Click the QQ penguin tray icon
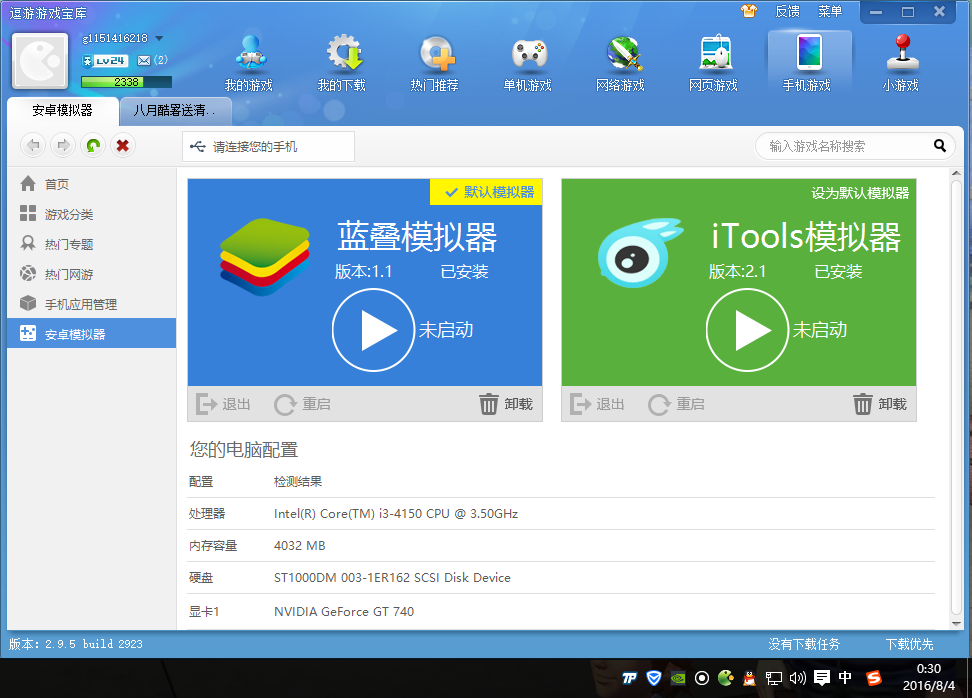 749,678
